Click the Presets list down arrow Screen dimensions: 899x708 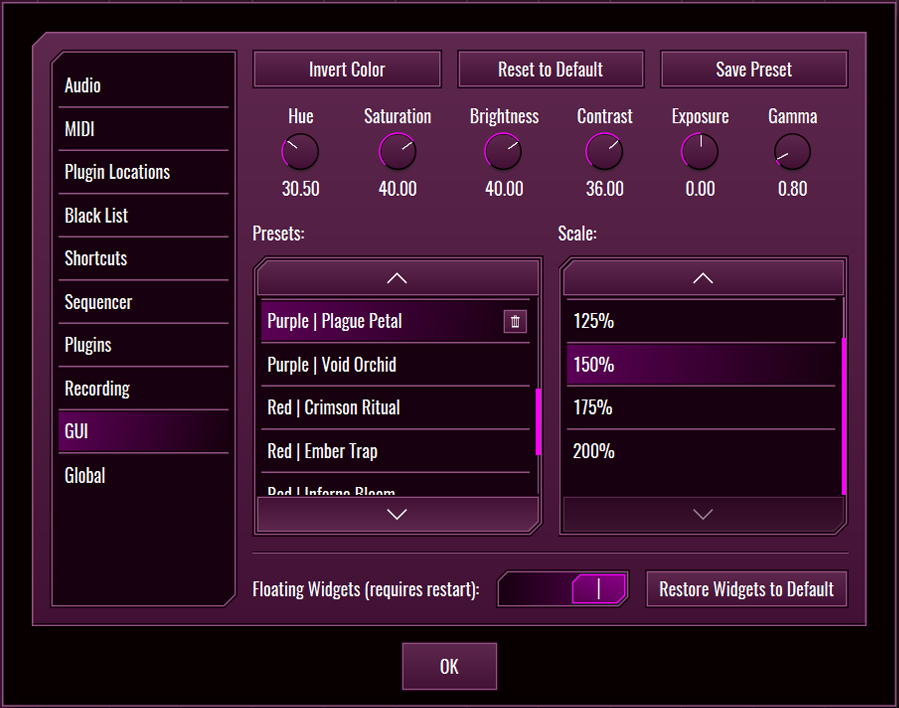tap(397, 514)
